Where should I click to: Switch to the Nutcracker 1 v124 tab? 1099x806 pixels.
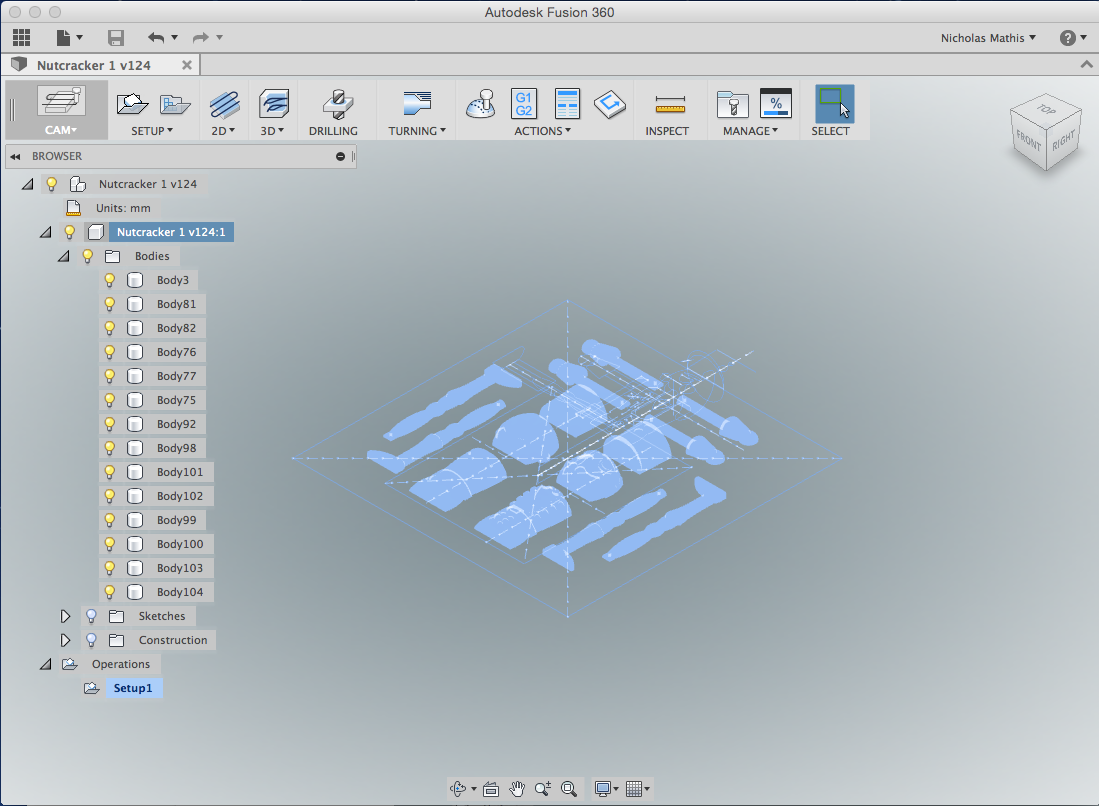point(94,65)
